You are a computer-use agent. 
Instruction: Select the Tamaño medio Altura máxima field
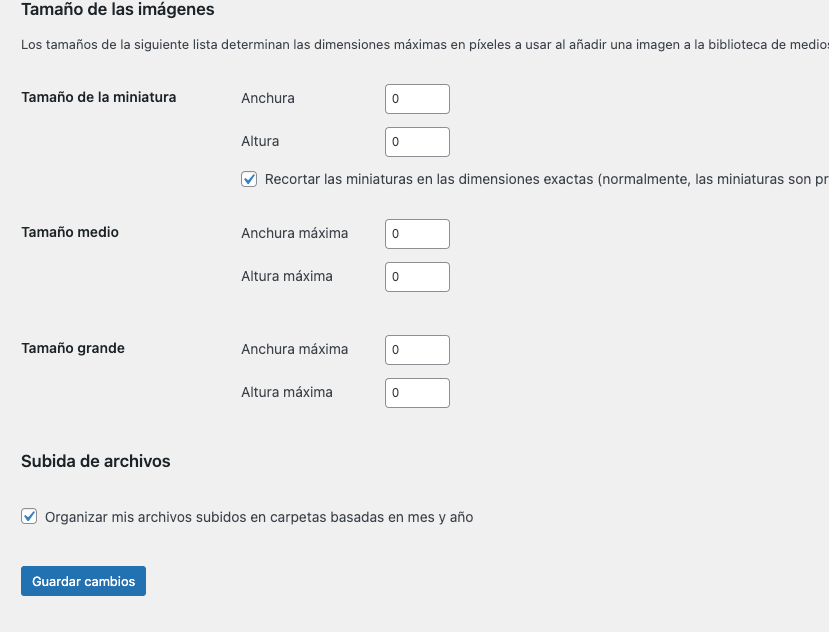coord(417,277)
